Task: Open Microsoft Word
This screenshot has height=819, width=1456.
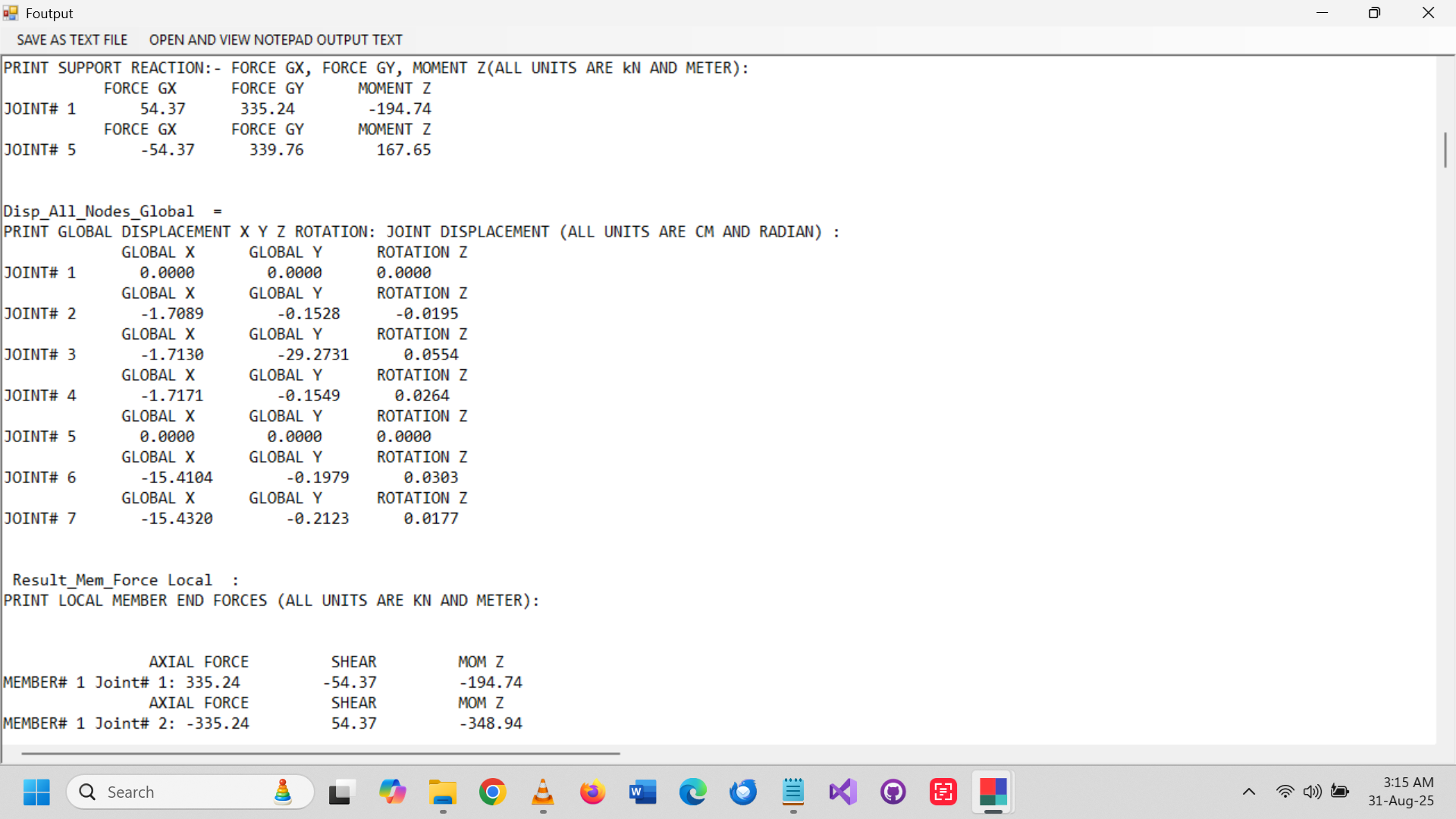Action: click(642, 792)
